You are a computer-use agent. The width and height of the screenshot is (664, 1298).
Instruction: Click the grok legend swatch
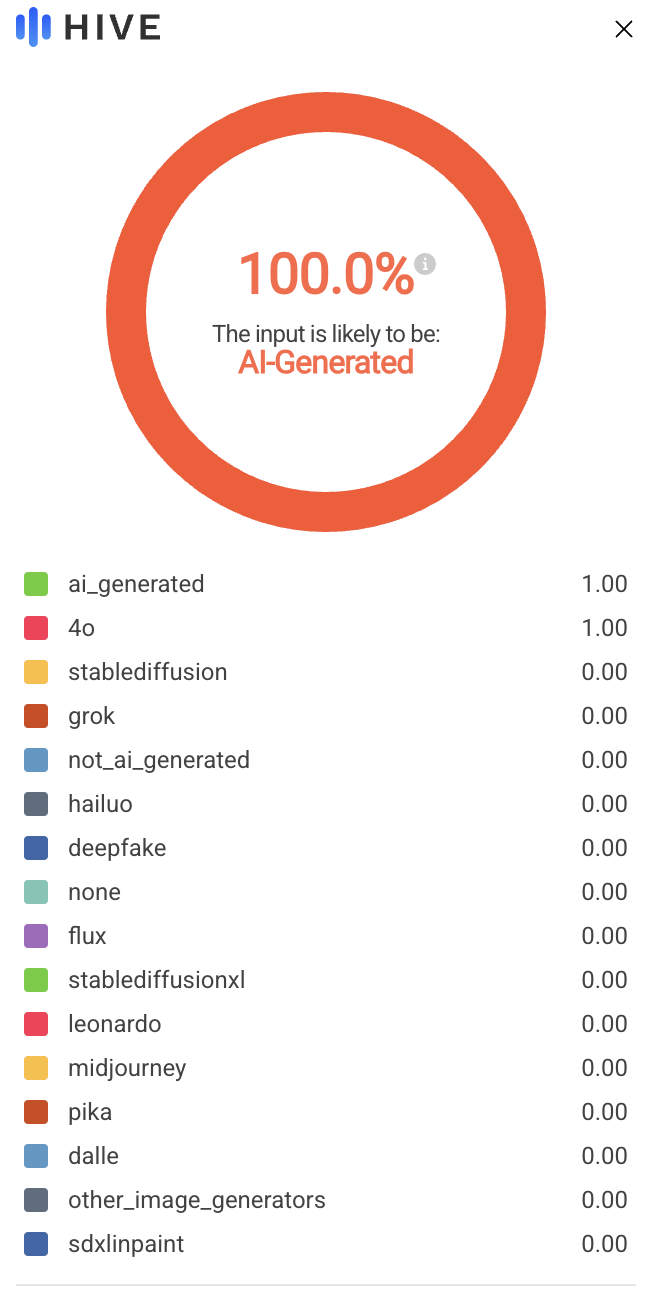[x=36, y=716]
